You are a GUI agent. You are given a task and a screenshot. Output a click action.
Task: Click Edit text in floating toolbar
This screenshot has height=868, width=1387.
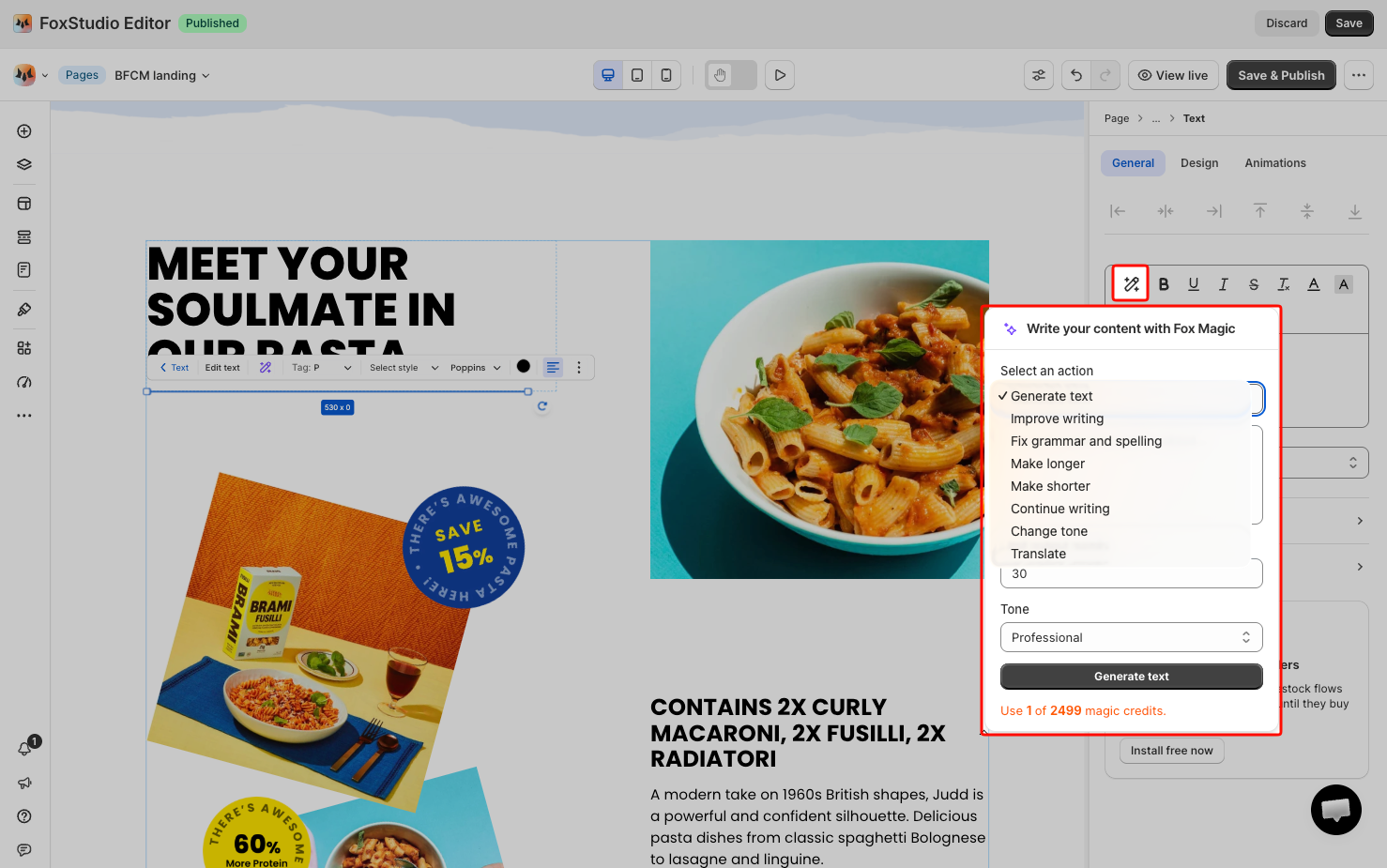click(222, 367)
